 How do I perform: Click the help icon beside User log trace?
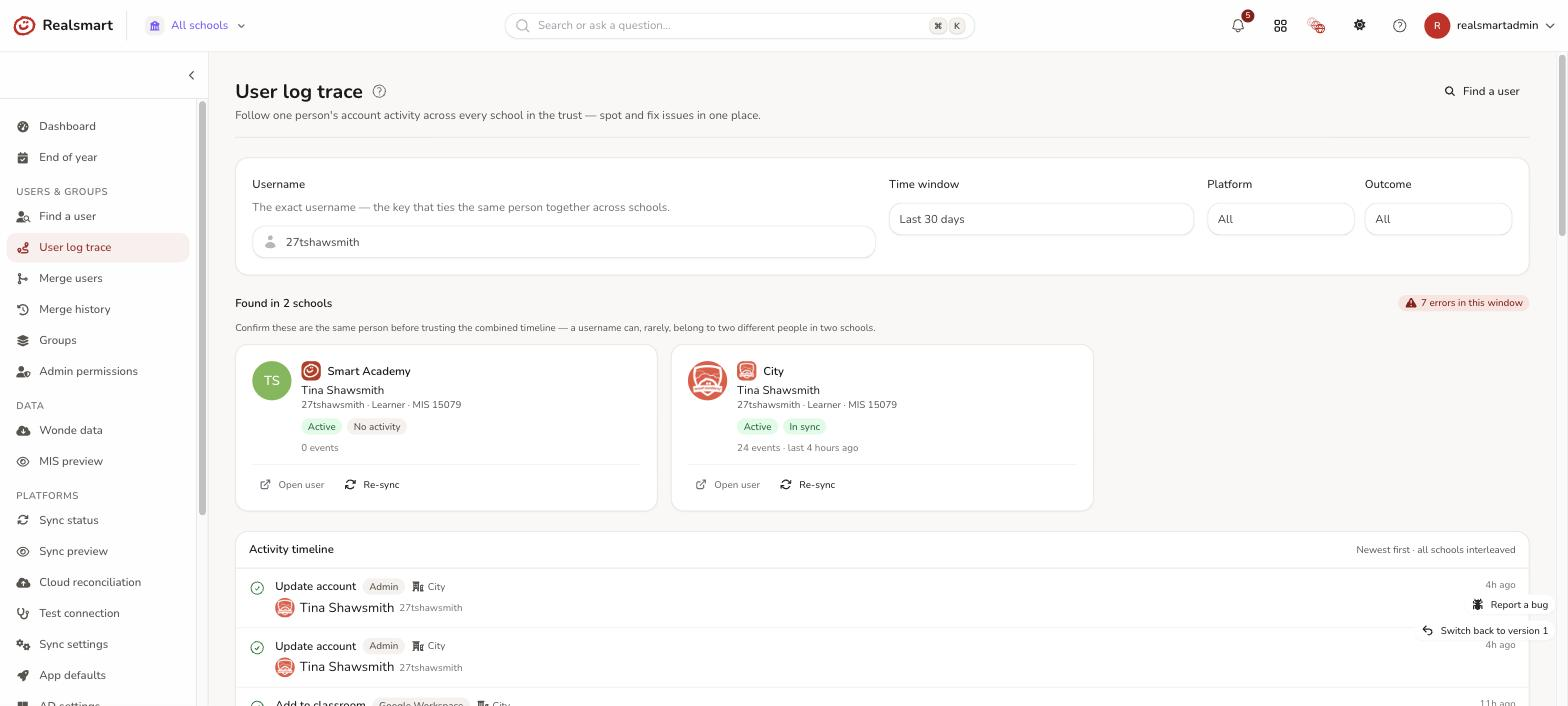(379, 91)
